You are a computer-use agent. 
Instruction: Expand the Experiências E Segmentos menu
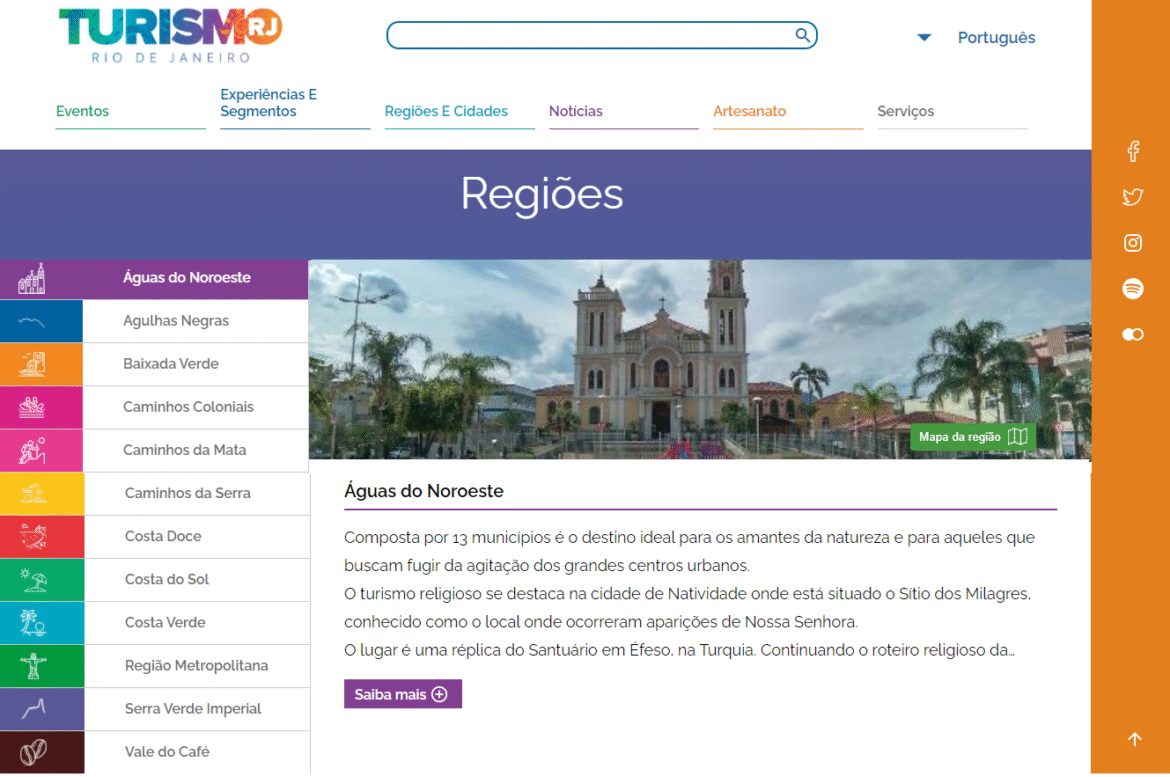point(268,103)
